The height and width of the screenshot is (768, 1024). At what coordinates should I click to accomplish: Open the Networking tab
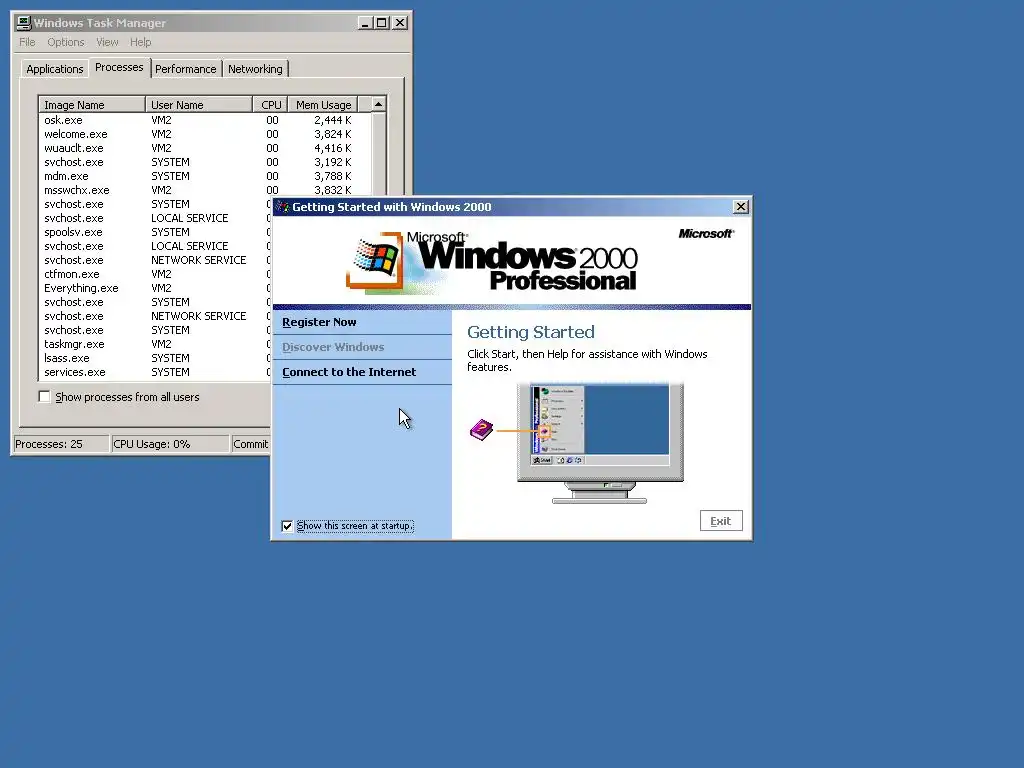tap(255, 69)
